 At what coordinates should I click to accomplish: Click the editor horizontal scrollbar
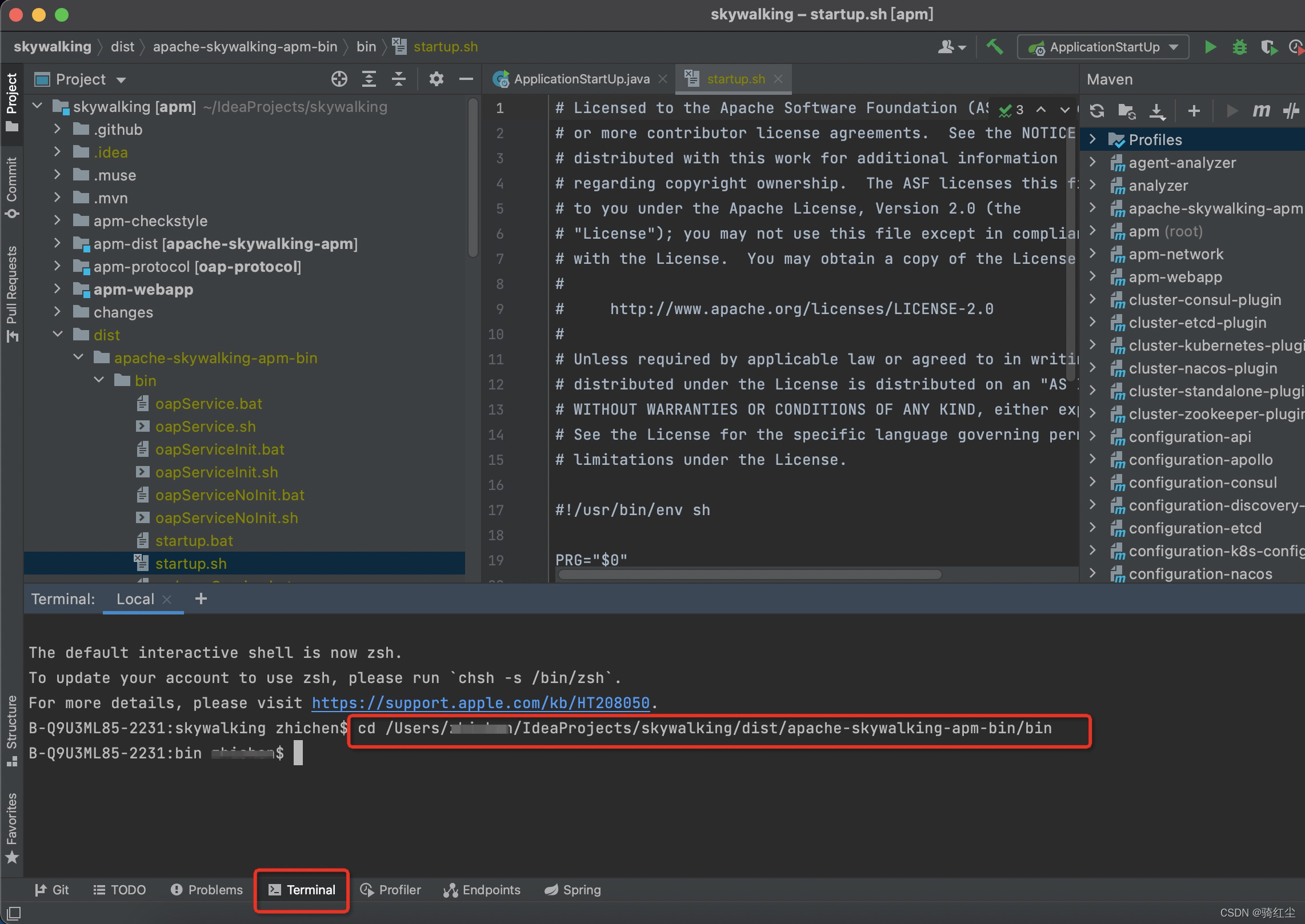[x=750, y=574]
